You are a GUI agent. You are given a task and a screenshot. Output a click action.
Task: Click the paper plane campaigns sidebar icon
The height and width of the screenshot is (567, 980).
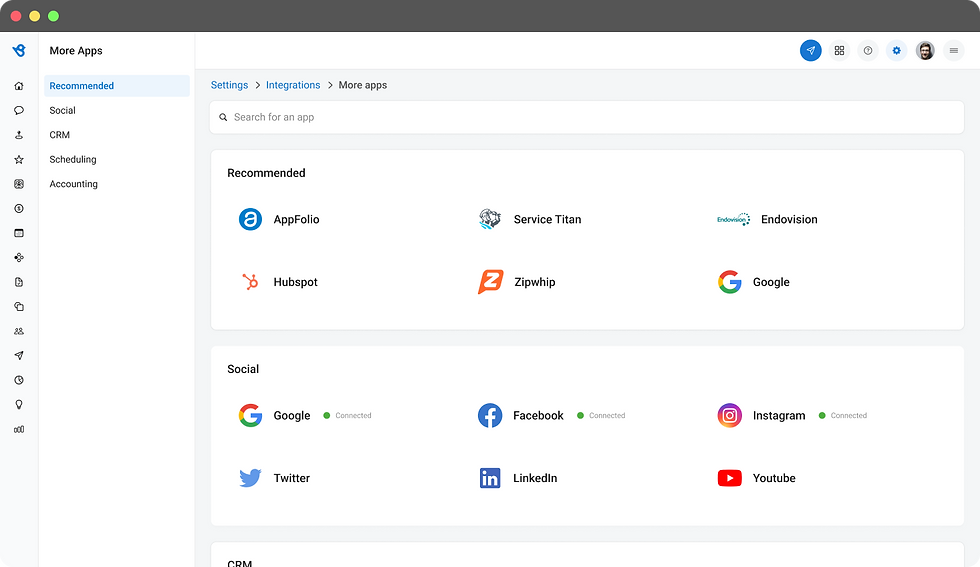click(19, 356)
